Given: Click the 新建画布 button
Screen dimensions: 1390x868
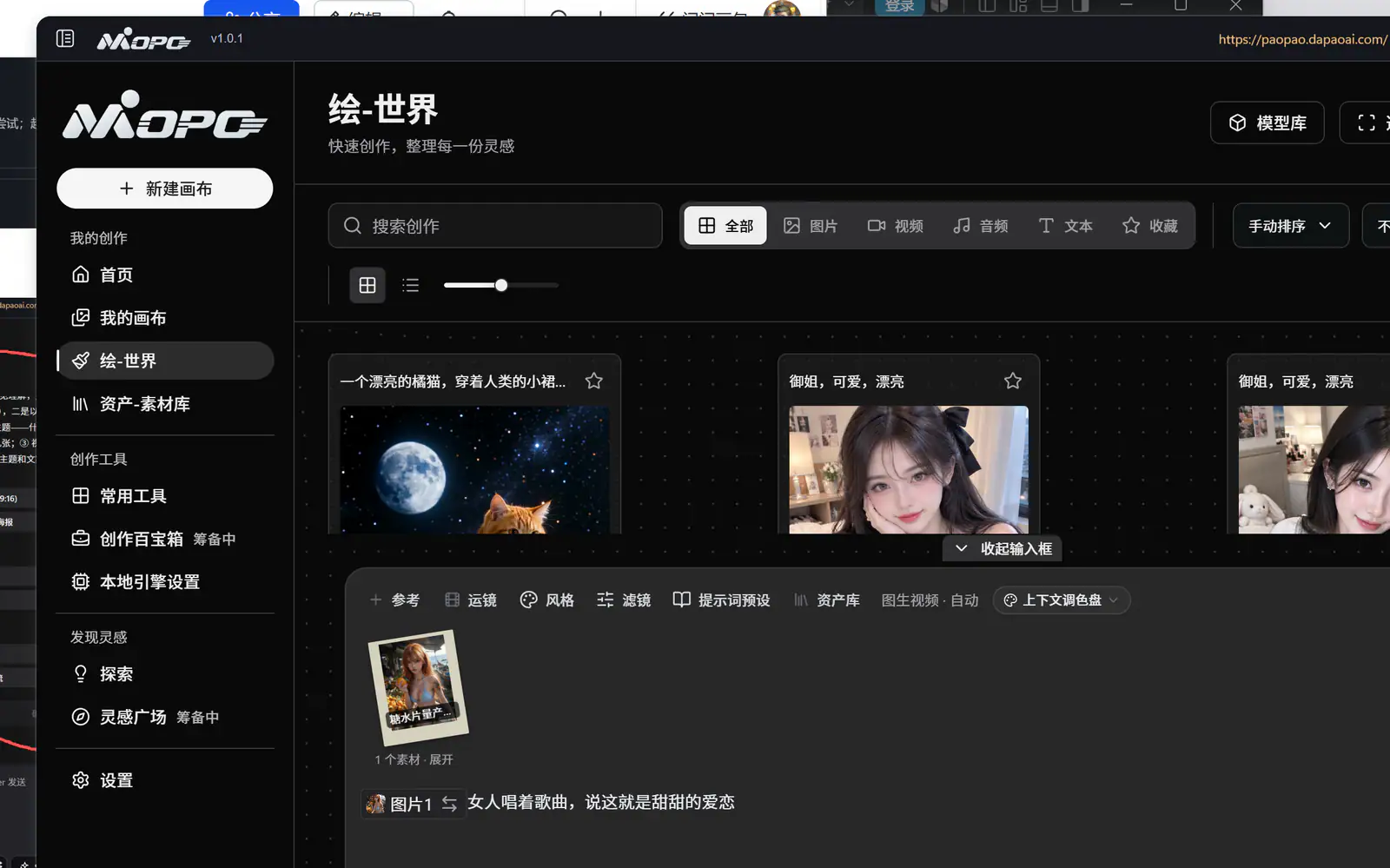Looking at the screenshot, I should click(x=165, y=189).
